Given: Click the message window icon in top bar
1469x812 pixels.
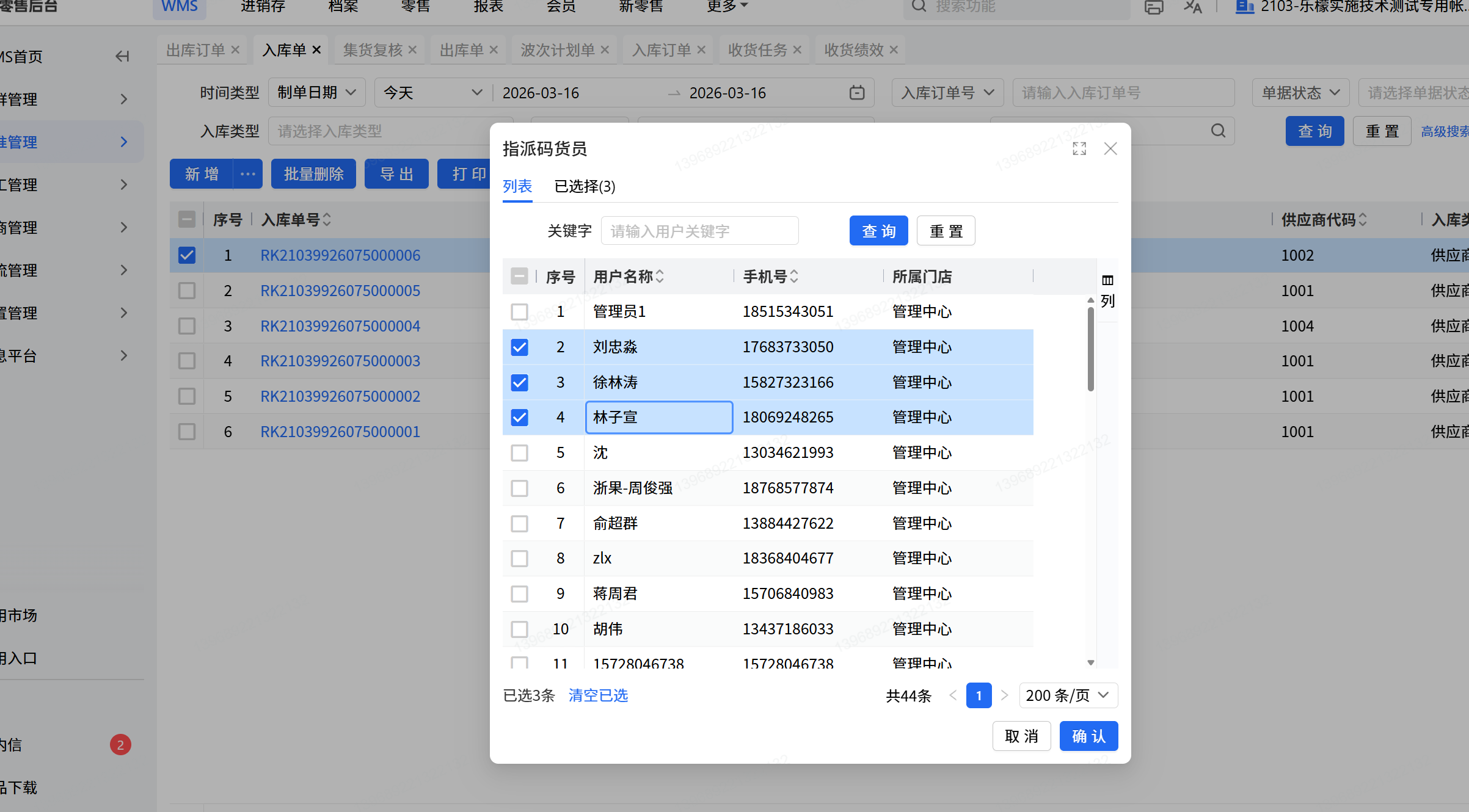Looking at the screenshot, I should (x=1154, y=7).
